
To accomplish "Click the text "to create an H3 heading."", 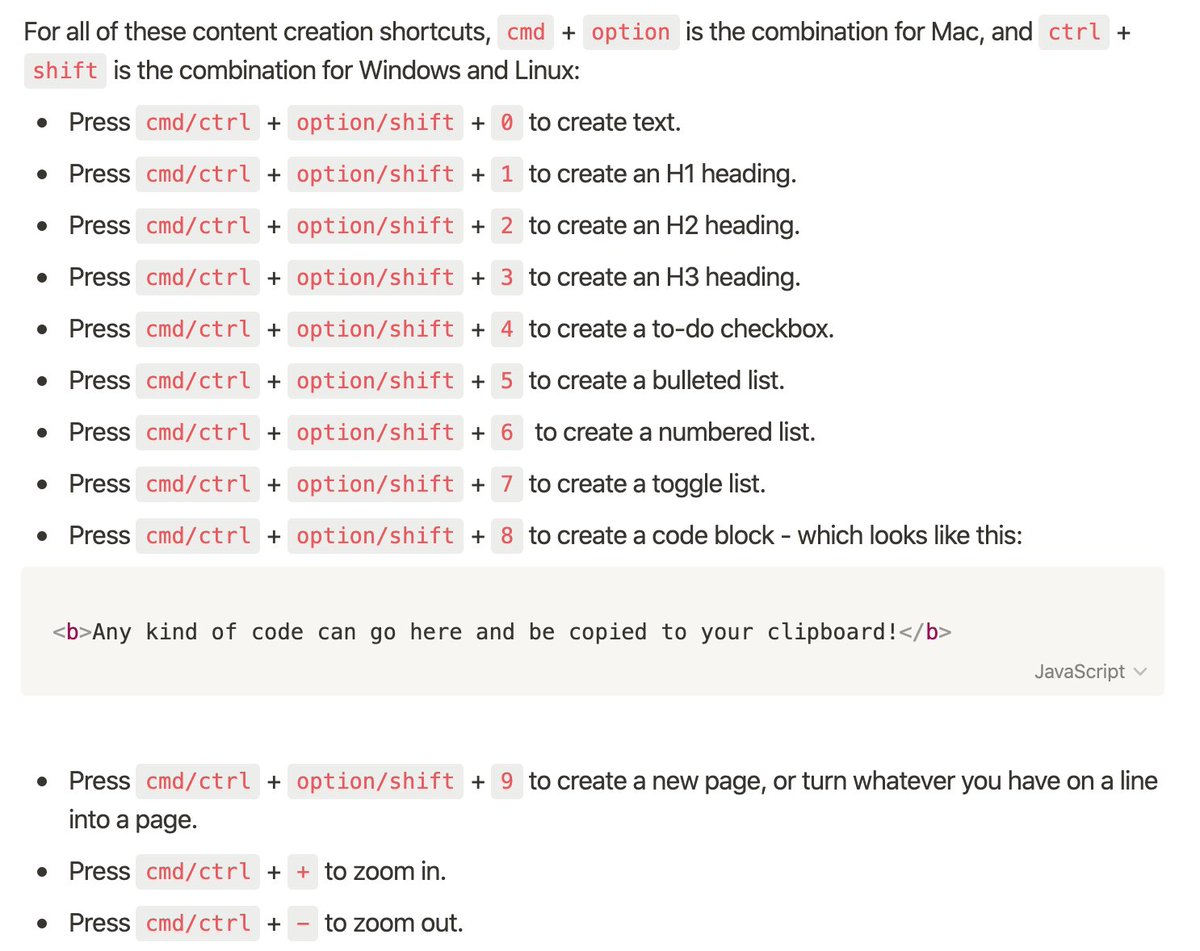I will pos(665,278).
